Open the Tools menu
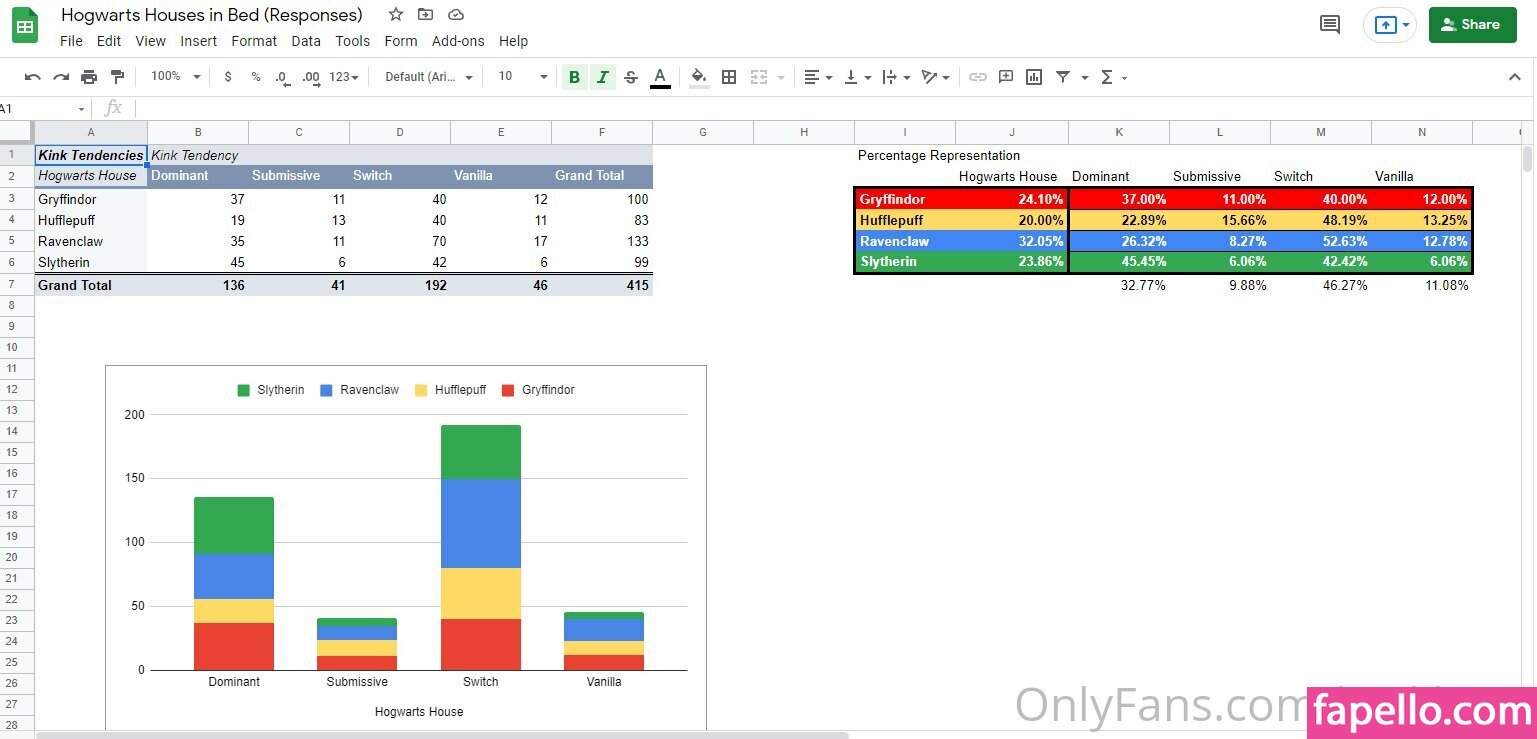 coord(352,41)
